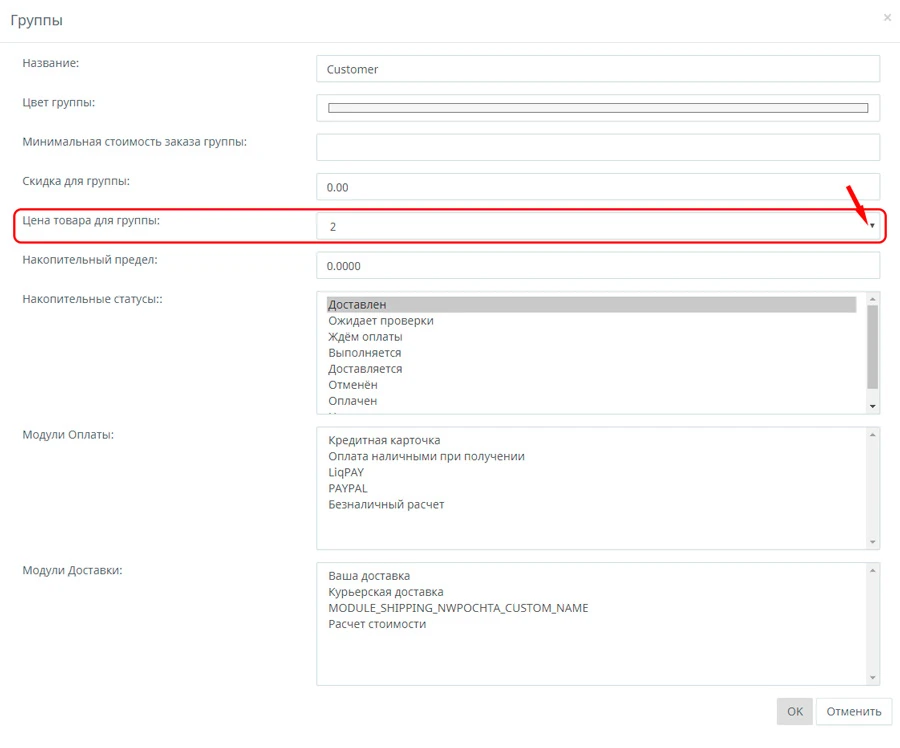Click the Название input field

[x=597, y=69]
